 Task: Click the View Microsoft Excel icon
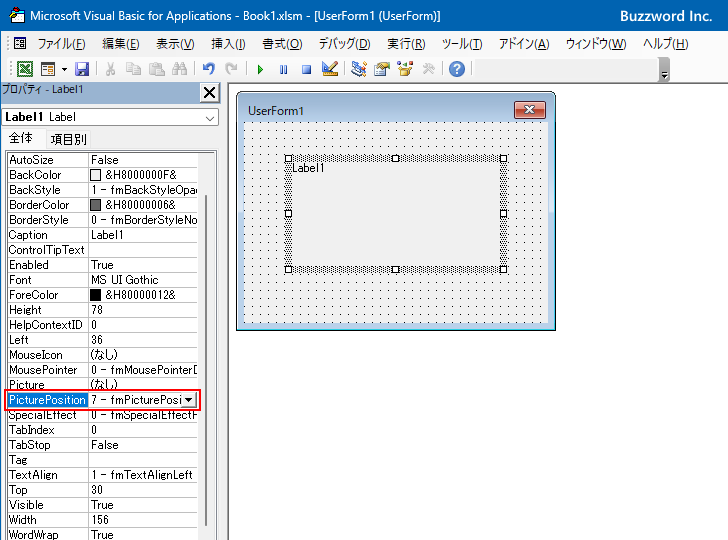tap(25, 69)
